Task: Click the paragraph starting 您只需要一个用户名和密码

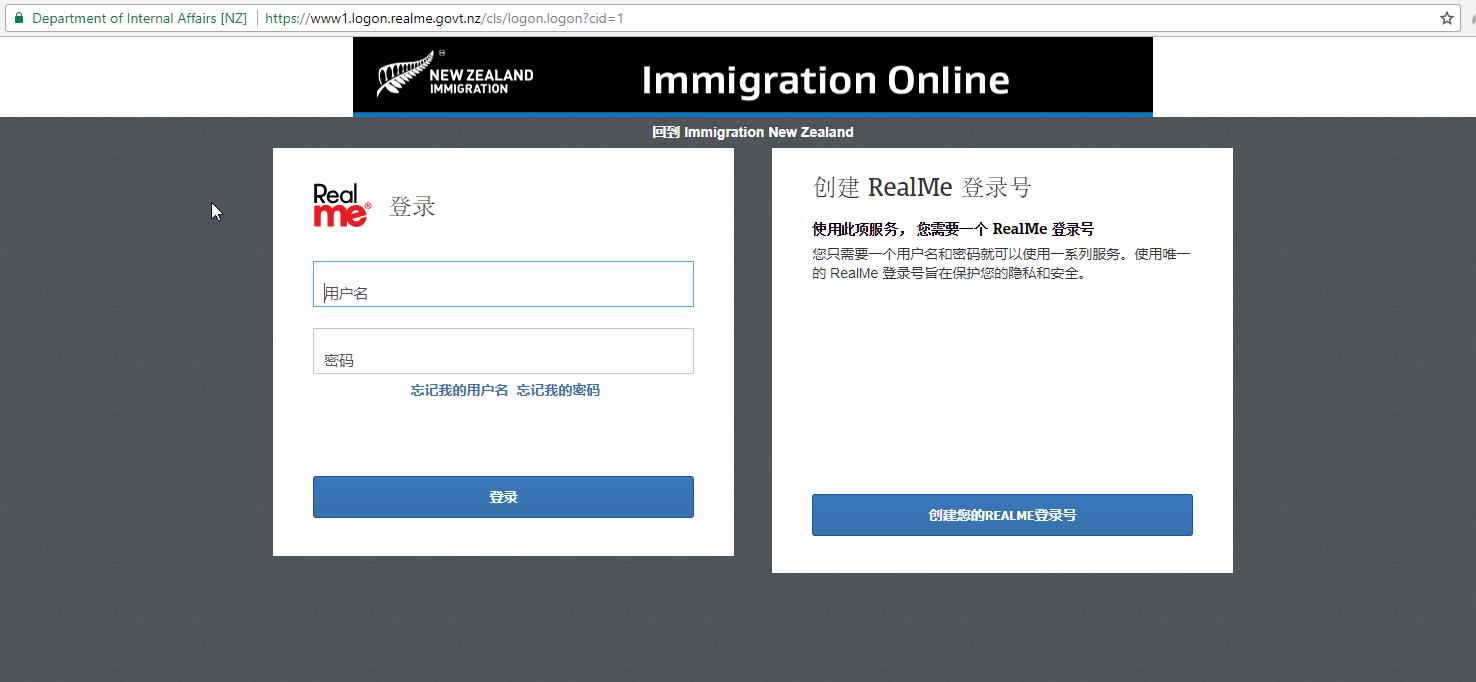Action: (1001, 263)
